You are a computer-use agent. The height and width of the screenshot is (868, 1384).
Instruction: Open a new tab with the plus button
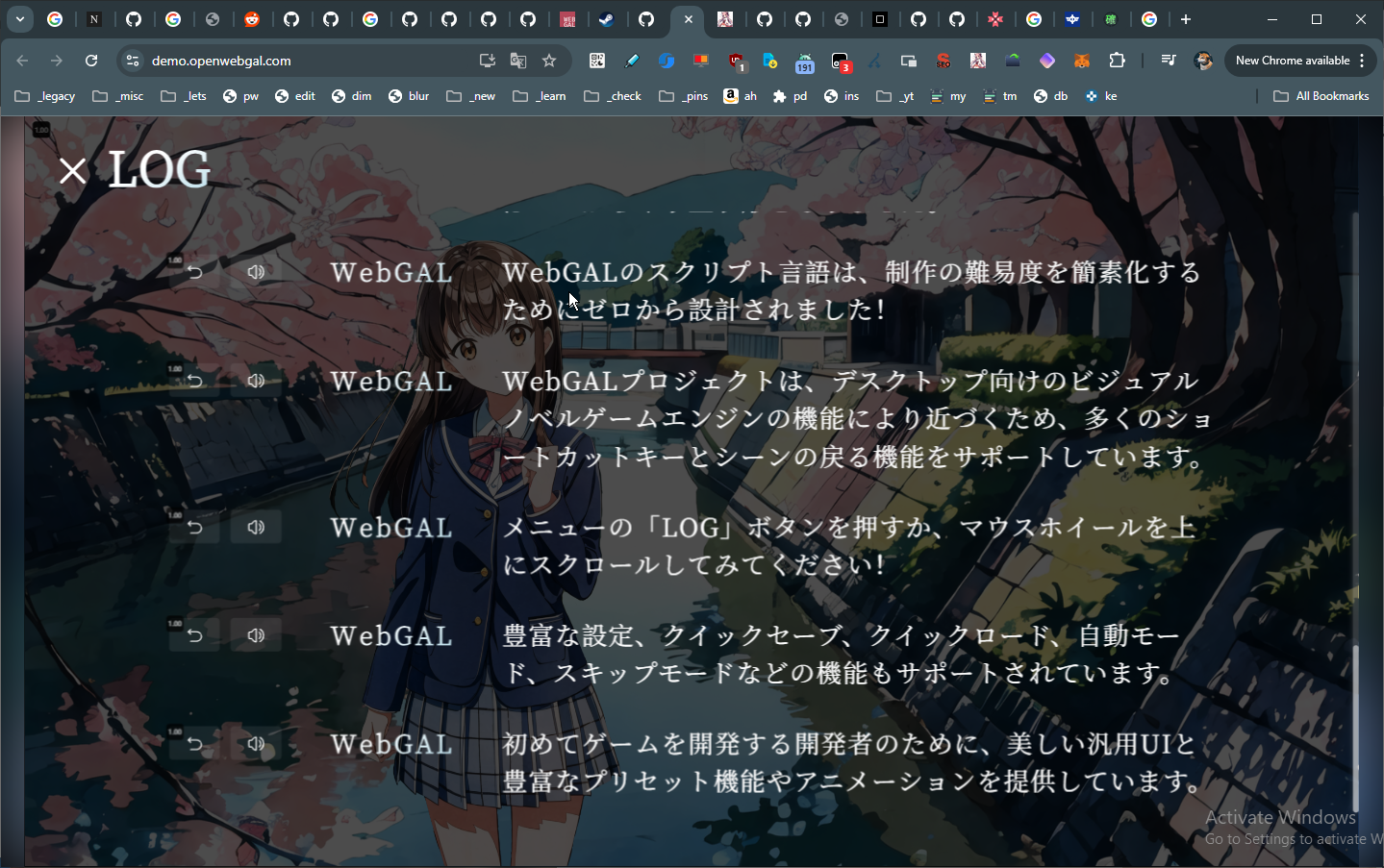click(x=1186, y=19)
